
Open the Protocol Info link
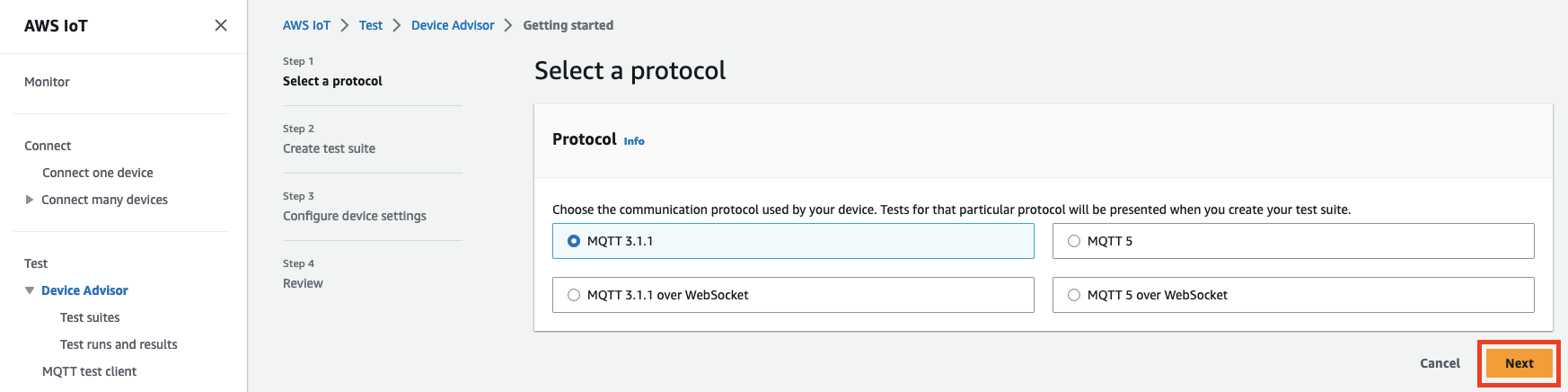coord(634,141)
